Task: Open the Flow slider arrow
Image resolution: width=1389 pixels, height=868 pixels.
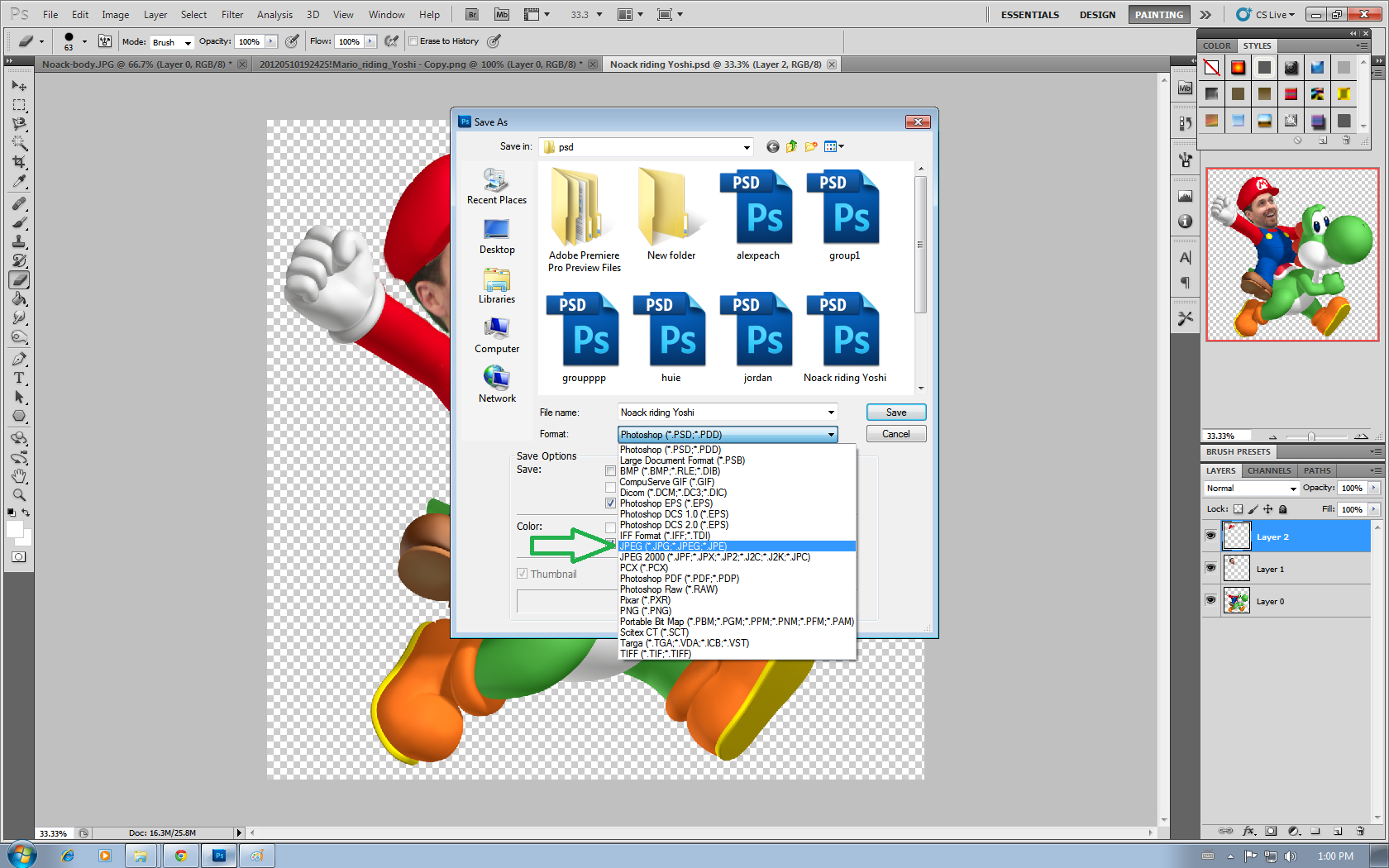Action: coord(370,41)
